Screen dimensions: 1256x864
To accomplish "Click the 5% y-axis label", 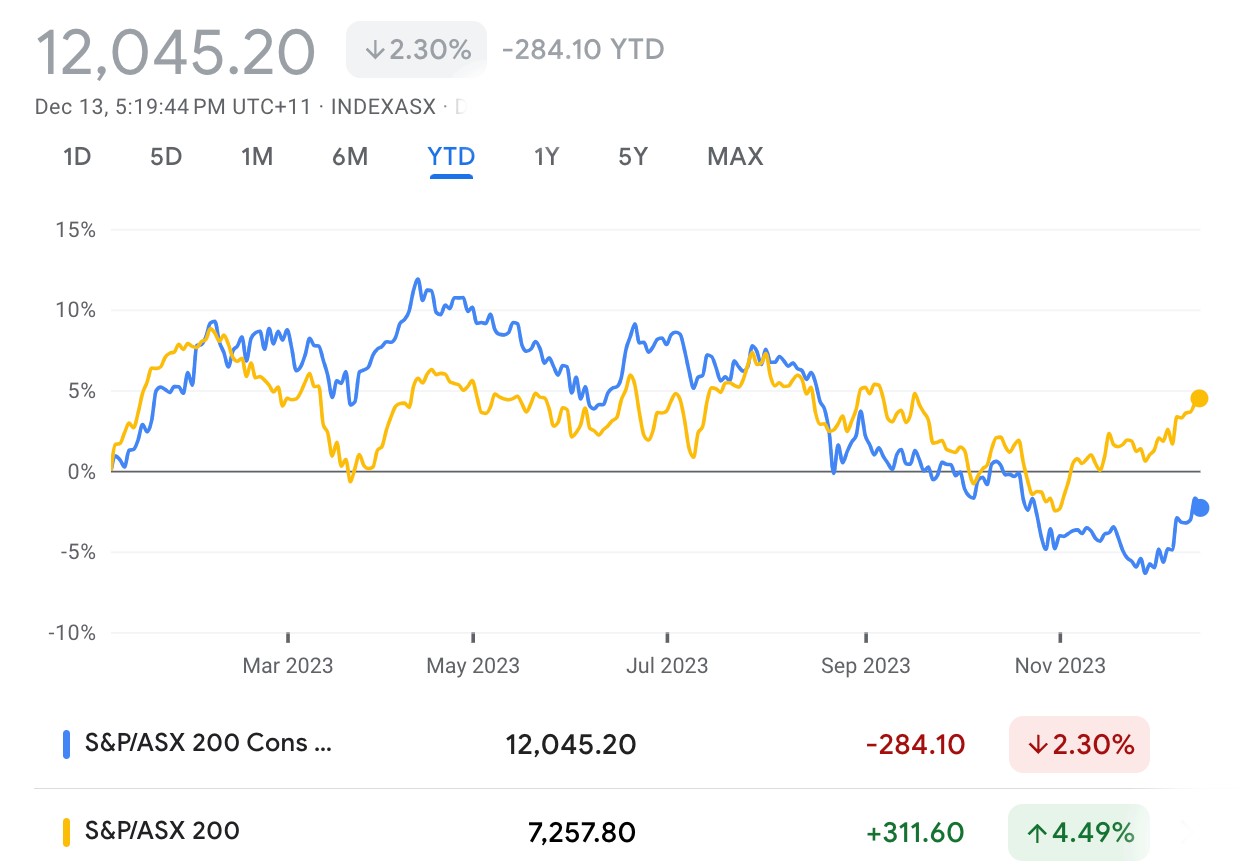I will 82,391.
